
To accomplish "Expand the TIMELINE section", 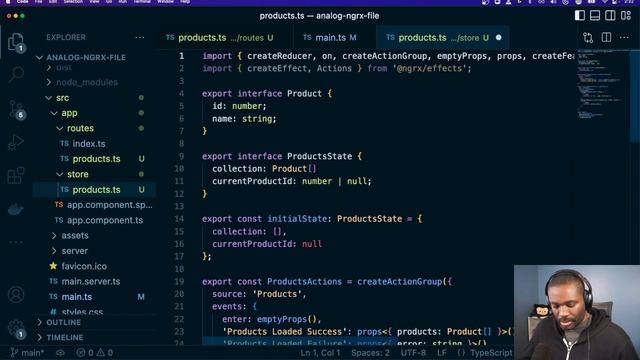I will (64, 338).
